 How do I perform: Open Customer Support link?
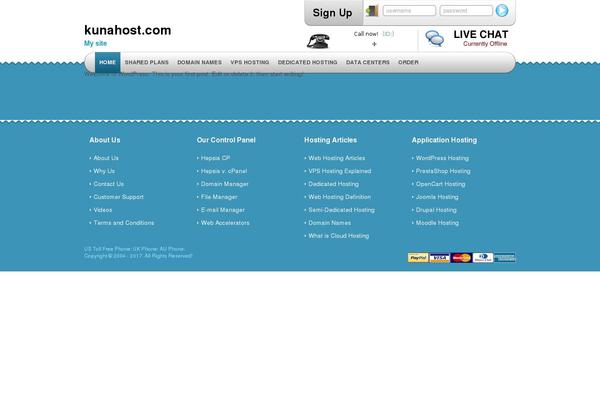[119, 197]
